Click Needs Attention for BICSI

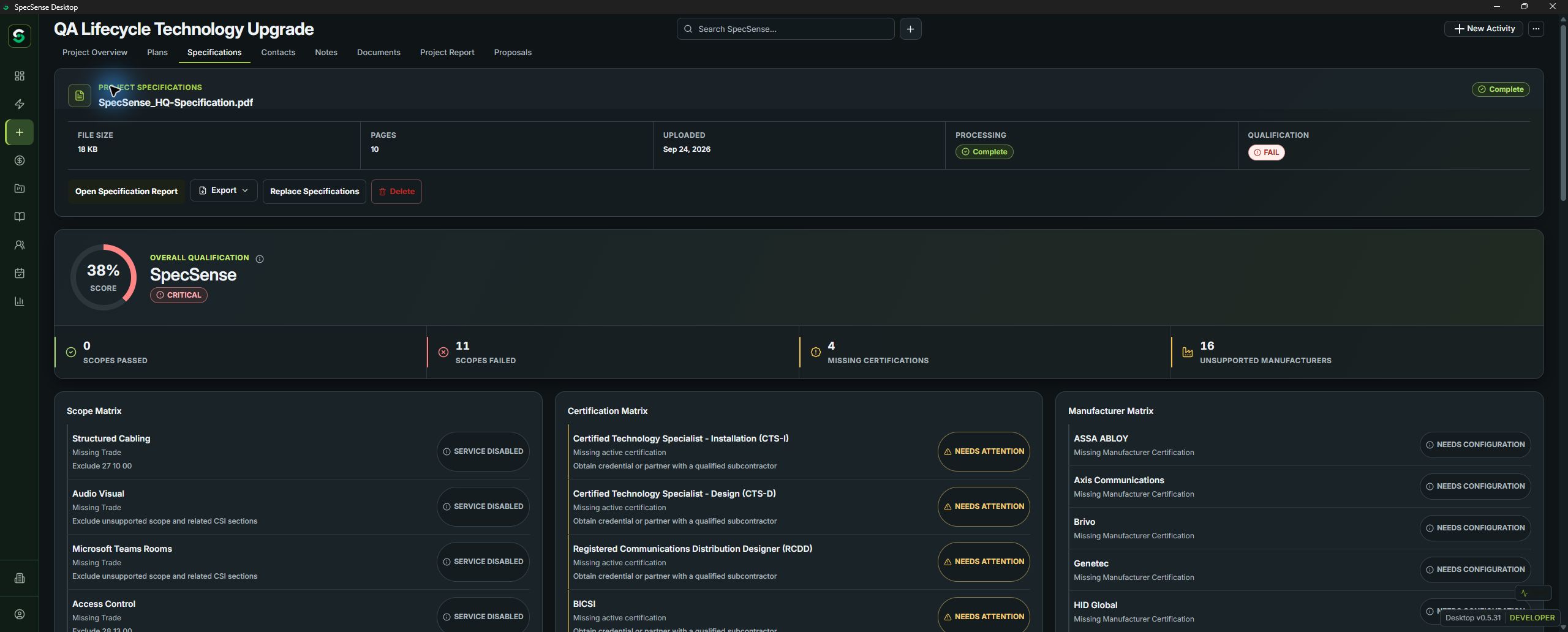(984, 615)
